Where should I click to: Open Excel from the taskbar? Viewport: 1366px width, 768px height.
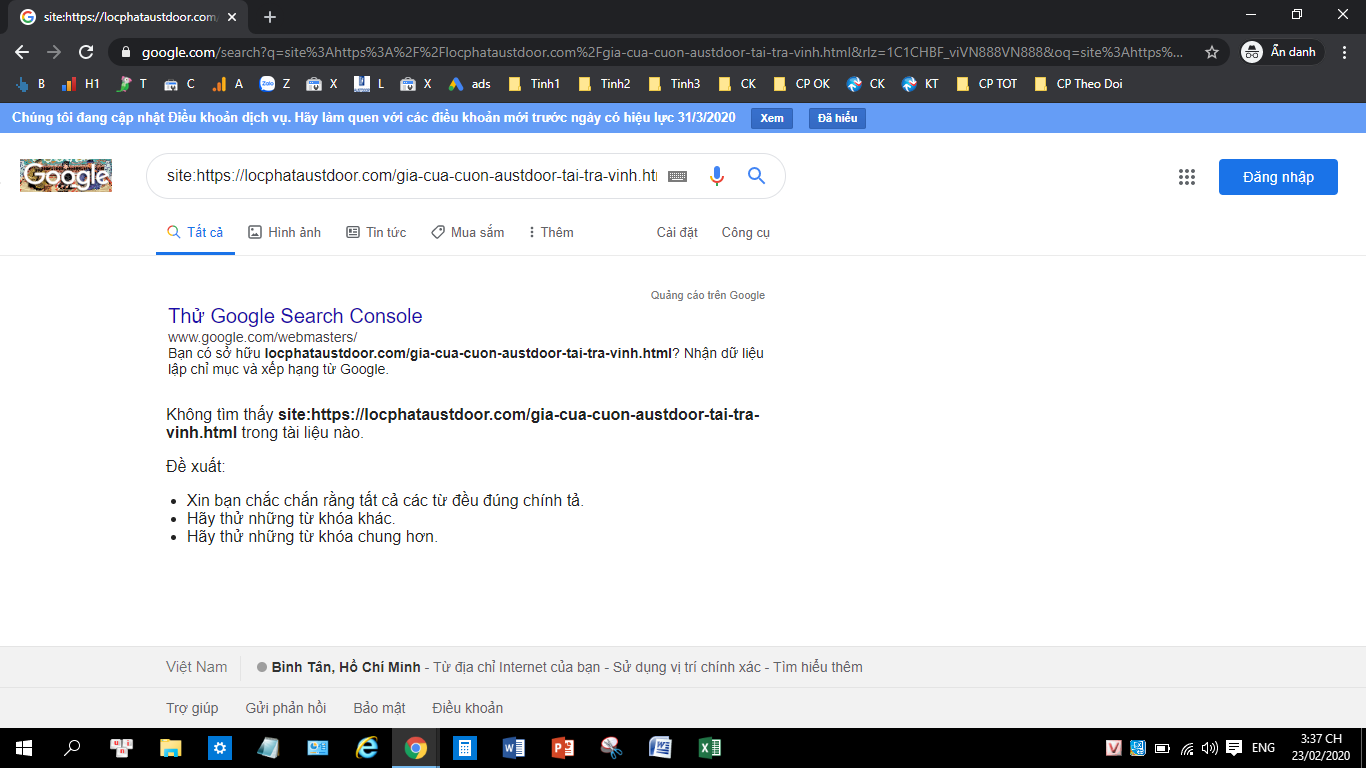click(710, 748)
